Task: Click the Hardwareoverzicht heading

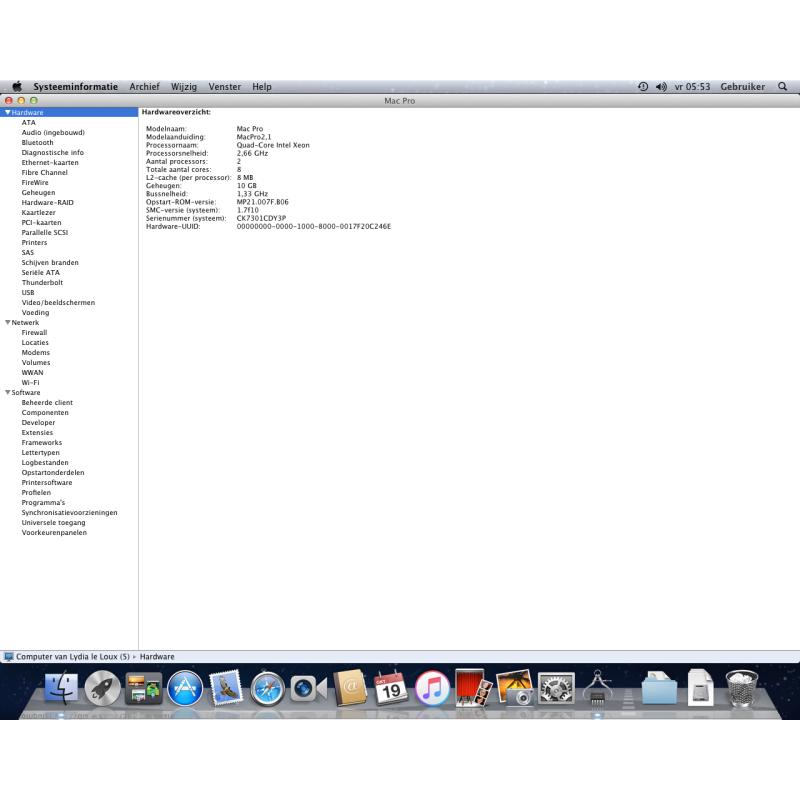Action: pos(176,112)
